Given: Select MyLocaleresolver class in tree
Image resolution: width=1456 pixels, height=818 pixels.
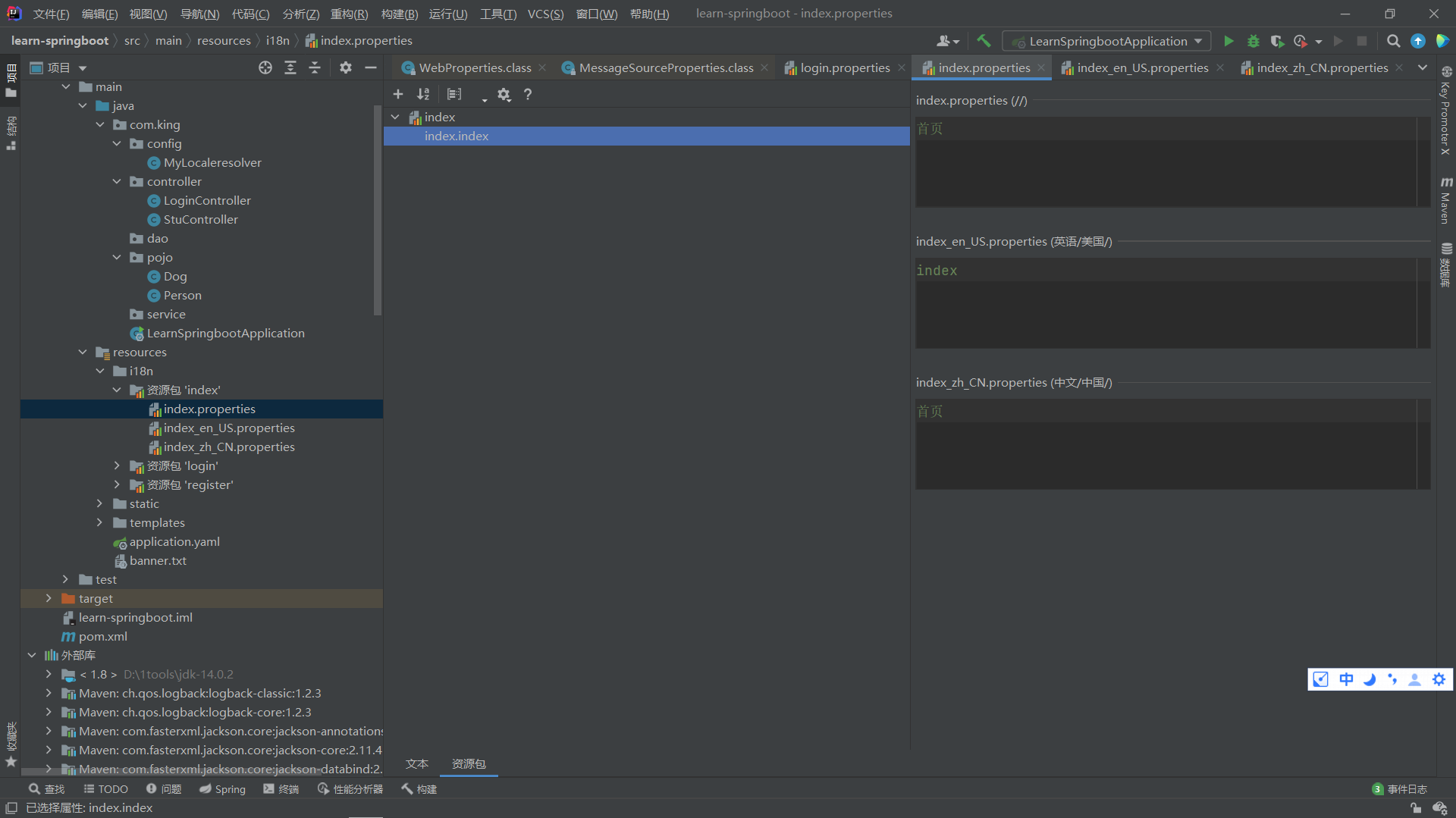Looking at the screenshot, I should click(212, 162).
